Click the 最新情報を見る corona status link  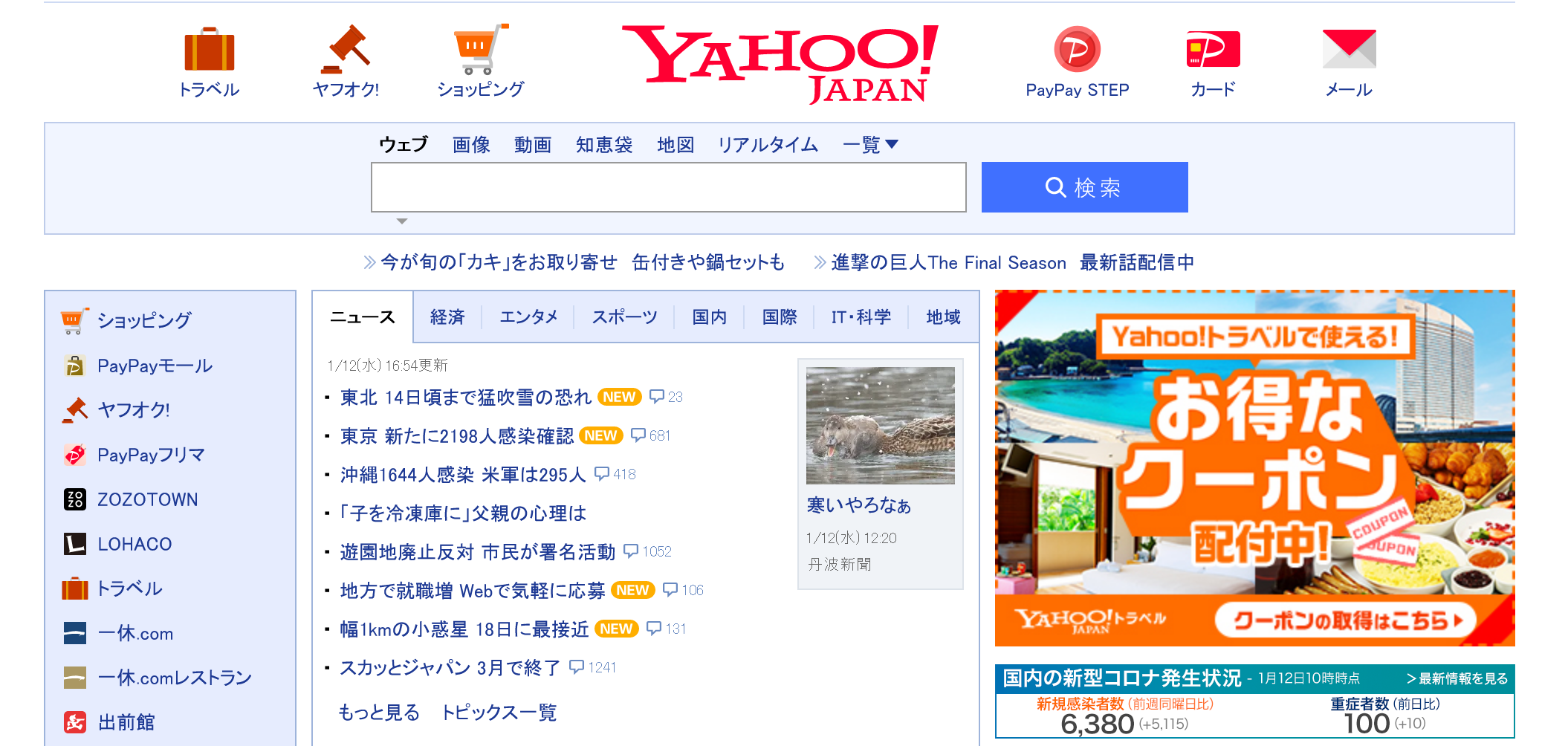click(x=1457, y=678)
